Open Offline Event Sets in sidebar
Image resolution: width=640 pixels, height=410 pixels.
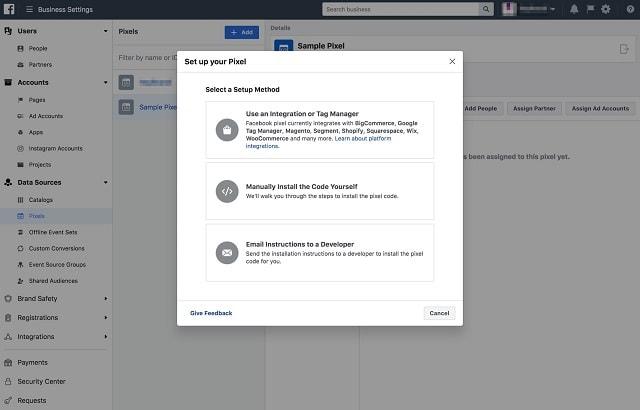pyautogui.click(x=53, y=232)
